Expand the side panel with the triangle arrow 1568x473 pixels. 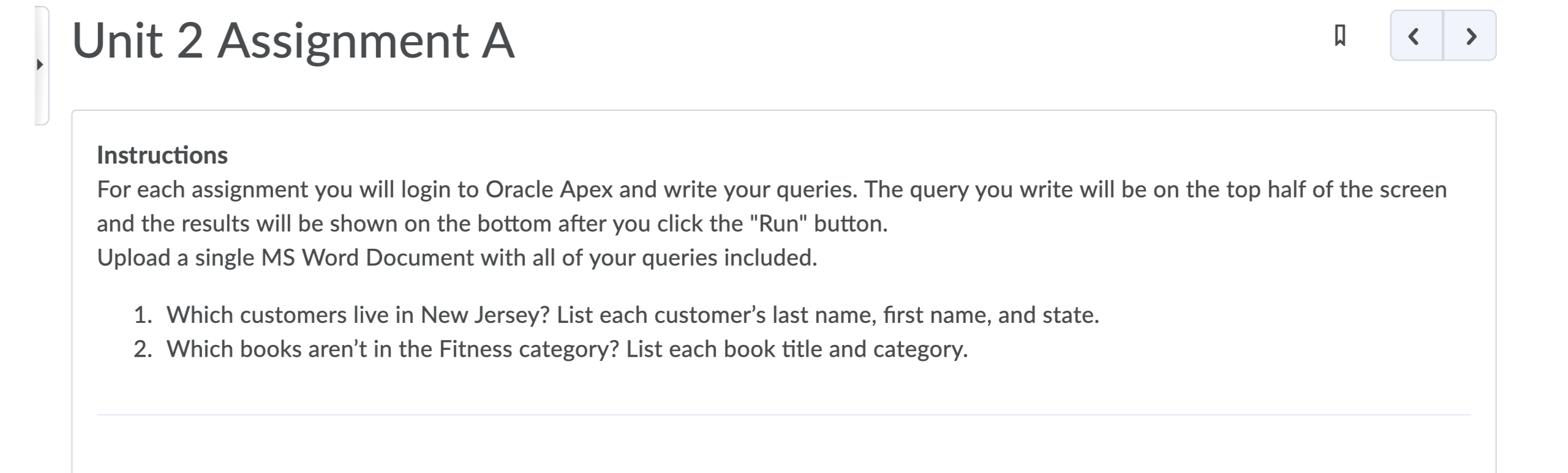[x=40, y=64]
